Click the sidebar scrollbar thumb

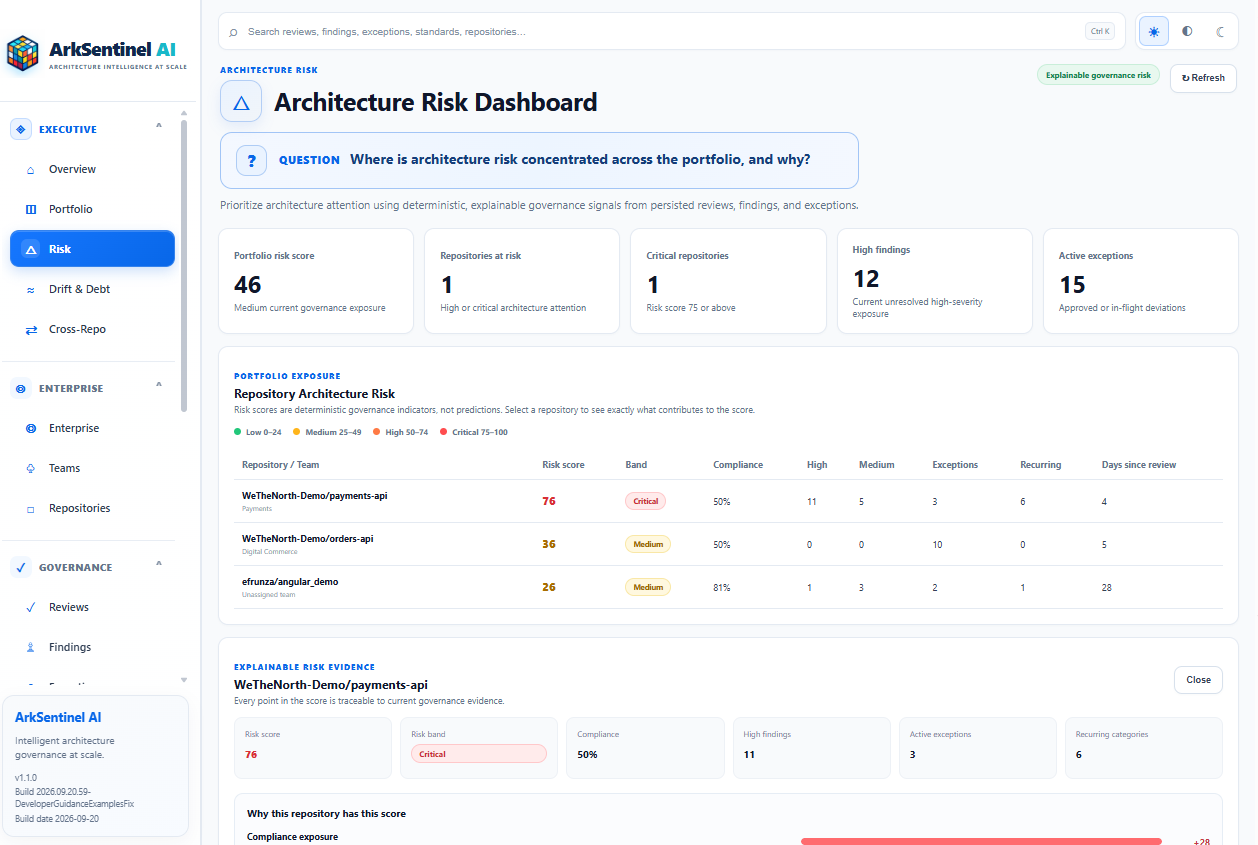184,265
